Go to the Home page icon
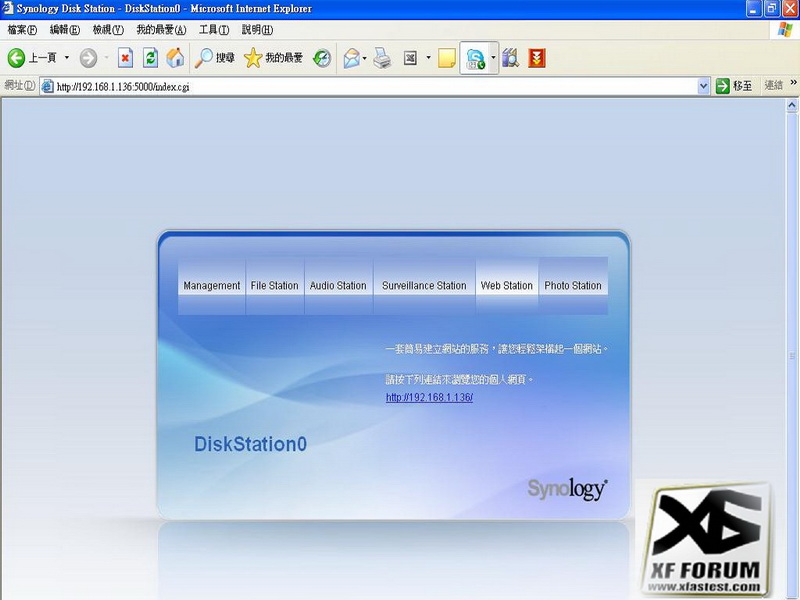 click(x=175, y=58)
